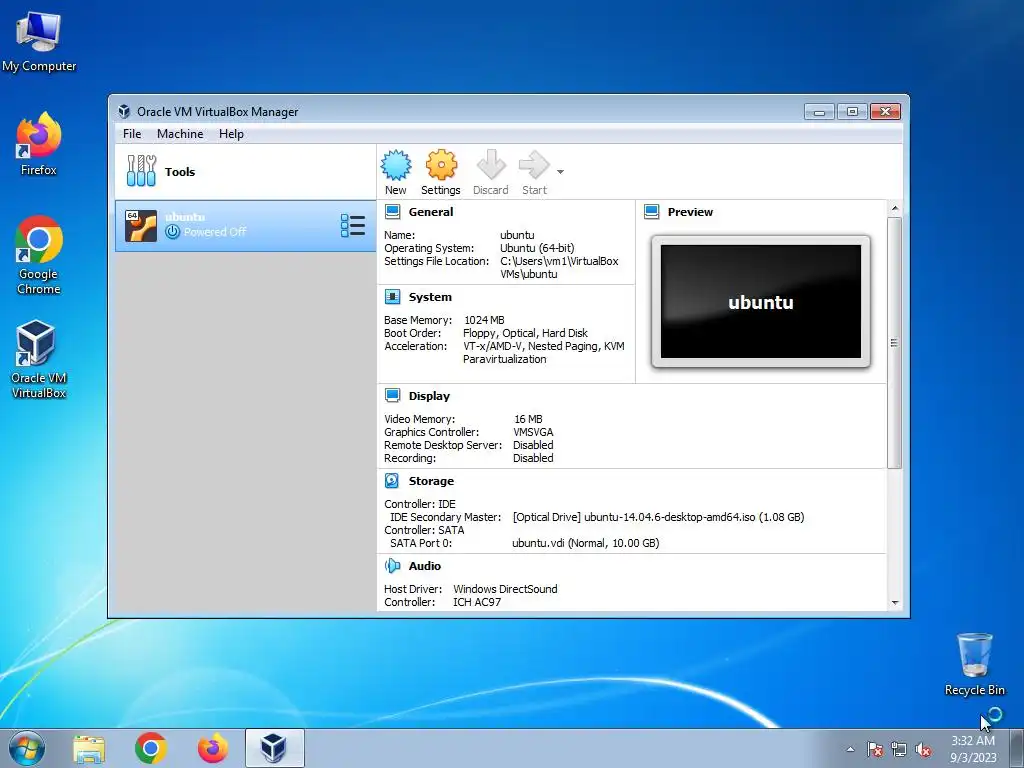Click the System section chip icon
This screenshot has width=1024, height=768.
click(392, 296)
